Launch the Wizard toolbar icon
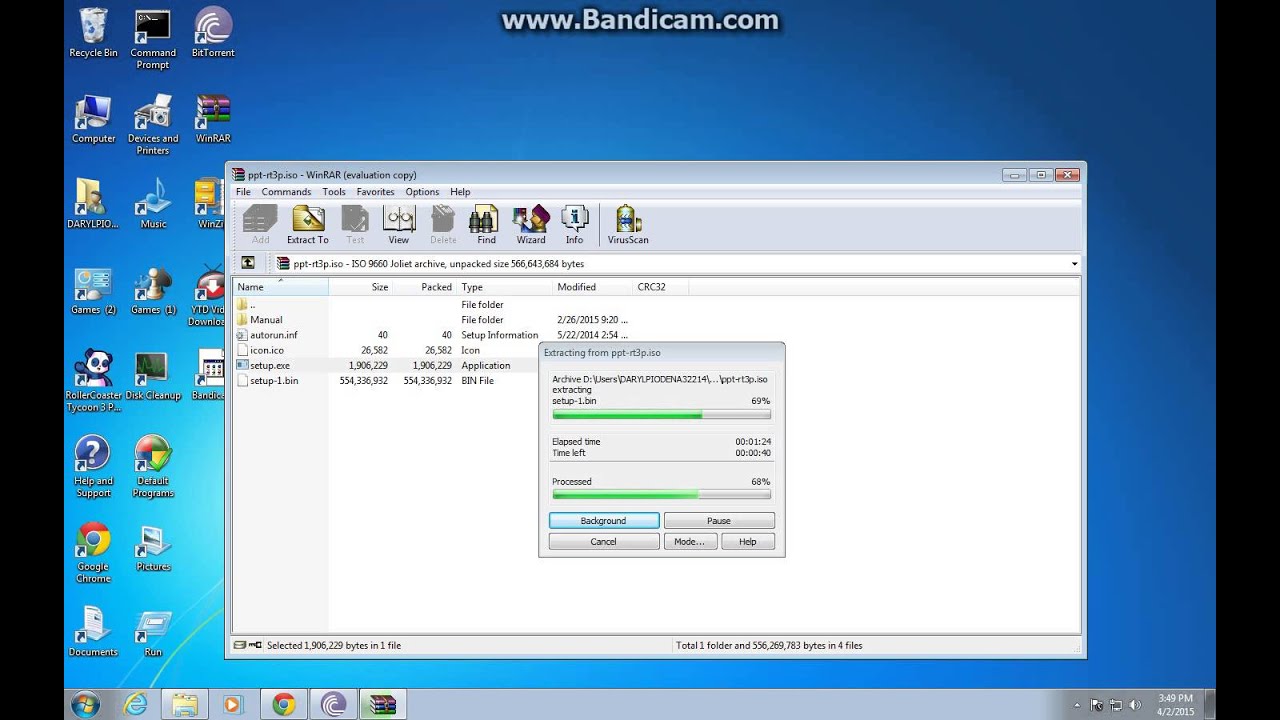The image size is (1280, 720). 531,224
